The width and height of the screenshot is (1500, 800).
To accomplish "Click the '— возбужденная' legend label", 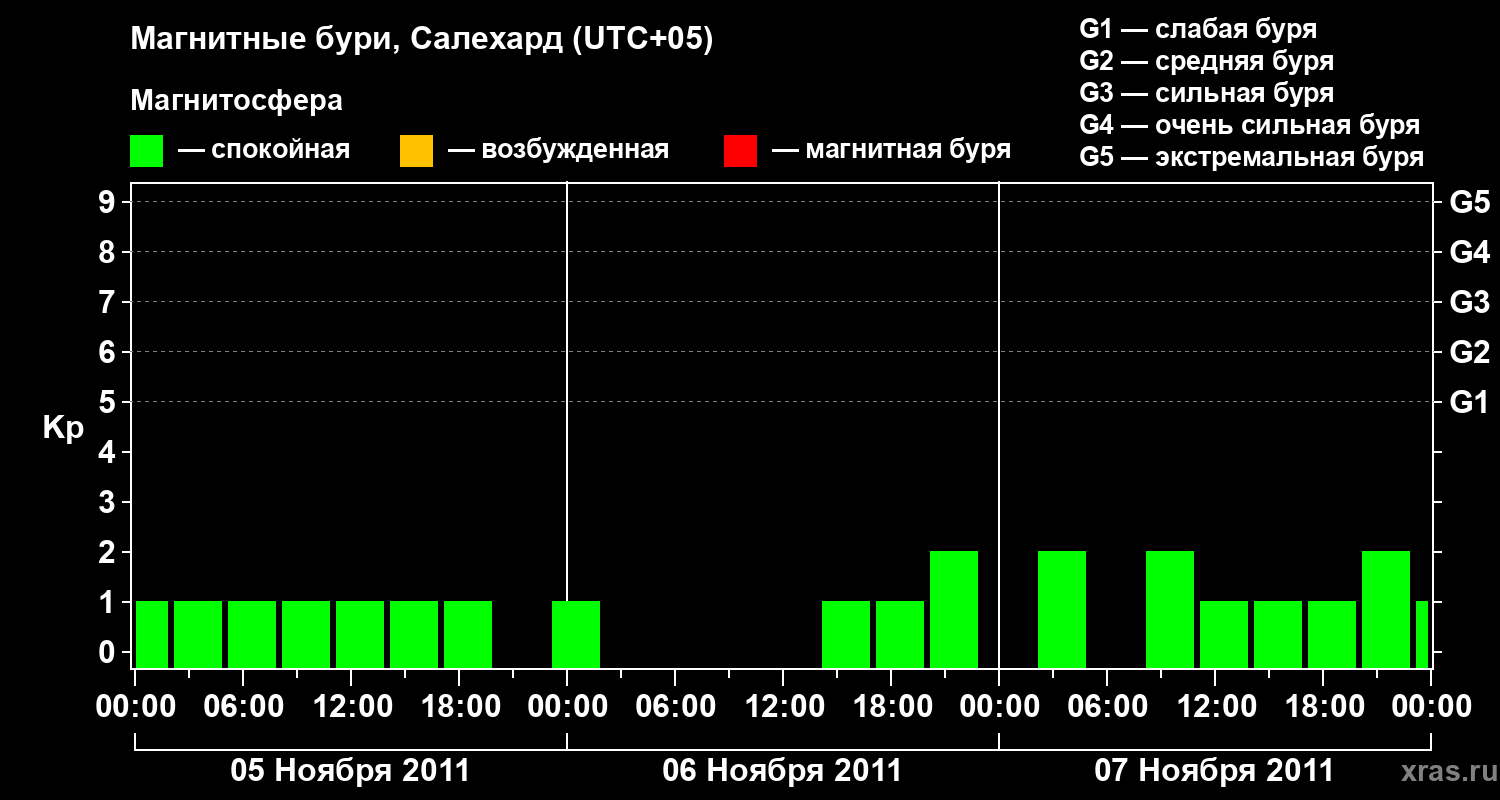I will coord(558,150).
